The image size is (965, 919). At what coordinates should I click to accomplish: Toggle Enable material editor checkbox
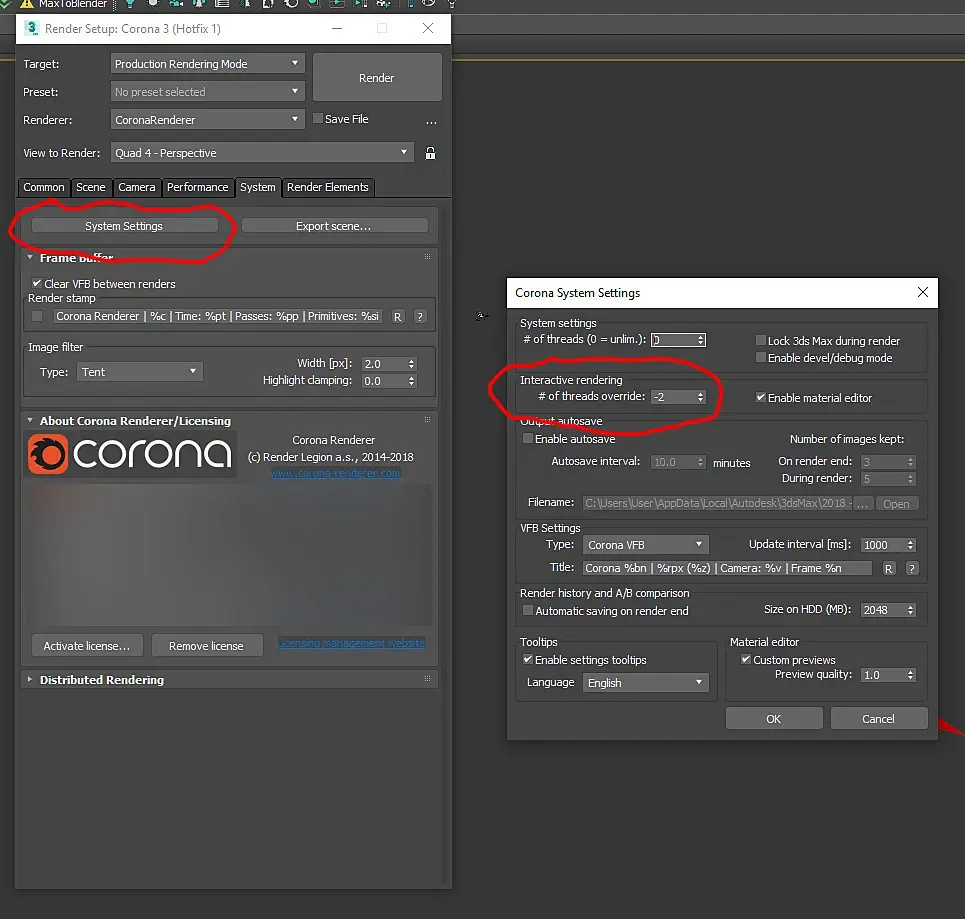[x=761, y=398]
